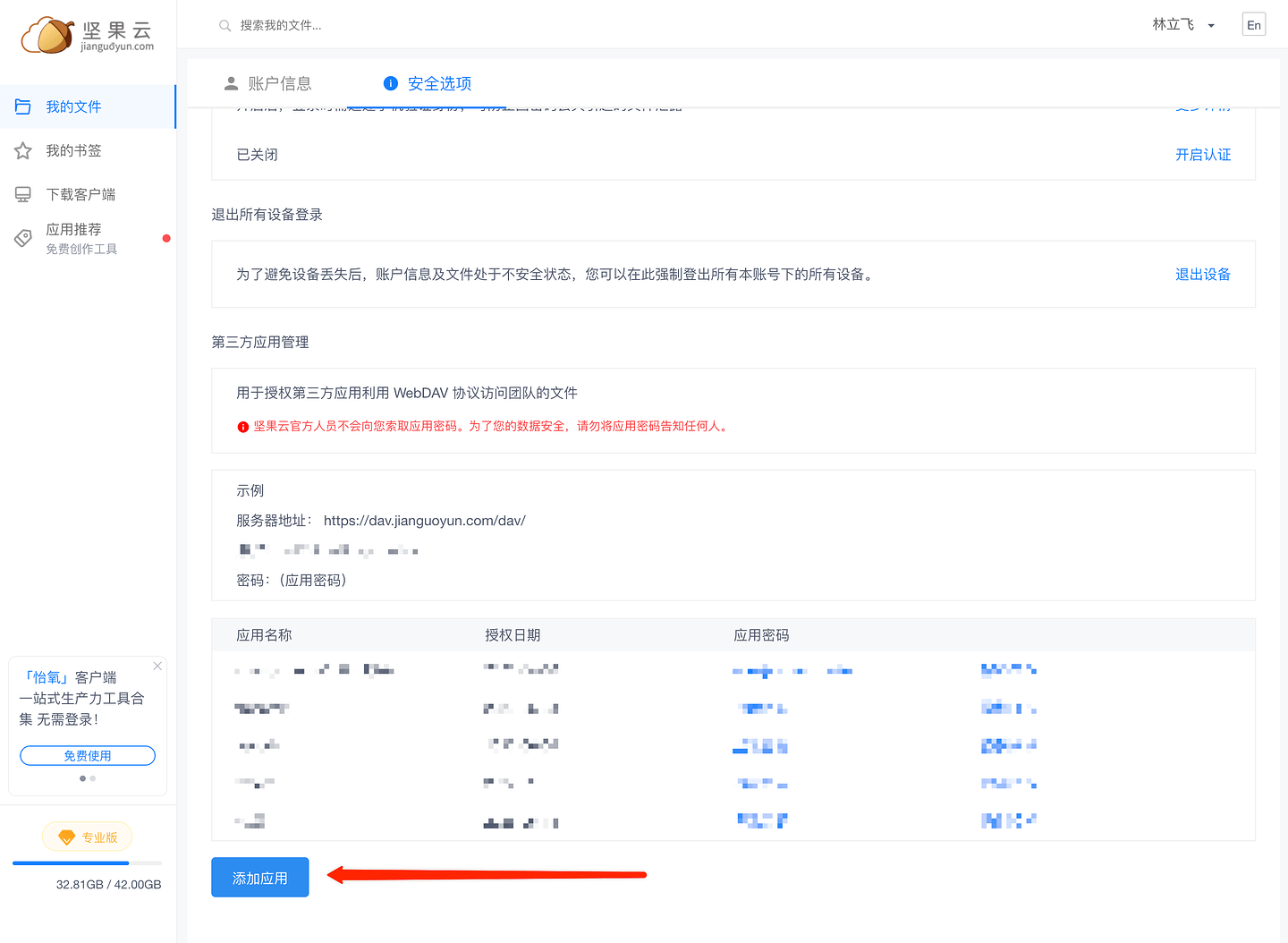
Task: Show the second promo carousel slide
Action: click(x=93, y=778)
